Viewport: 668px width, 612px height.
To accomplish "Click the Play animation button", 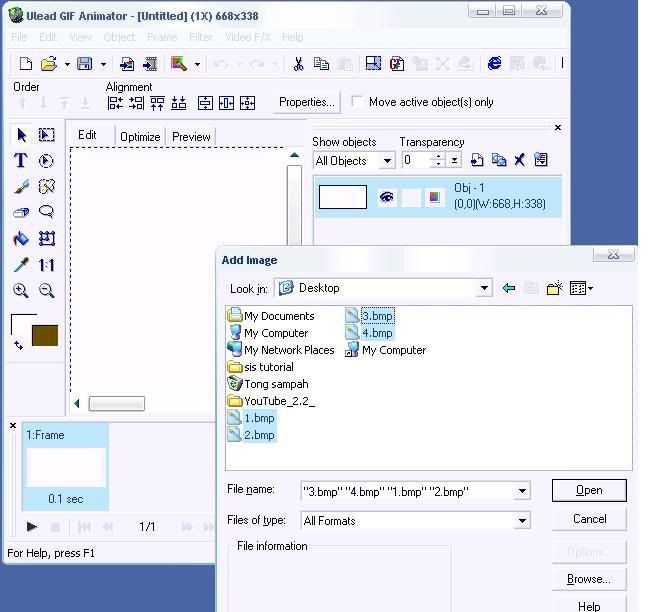I will click(32, 527).
